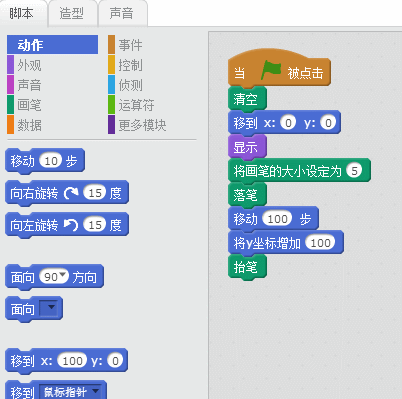Edit x value 100 in palette 移到 block
The image size is (402, 399).
(72, 361)
